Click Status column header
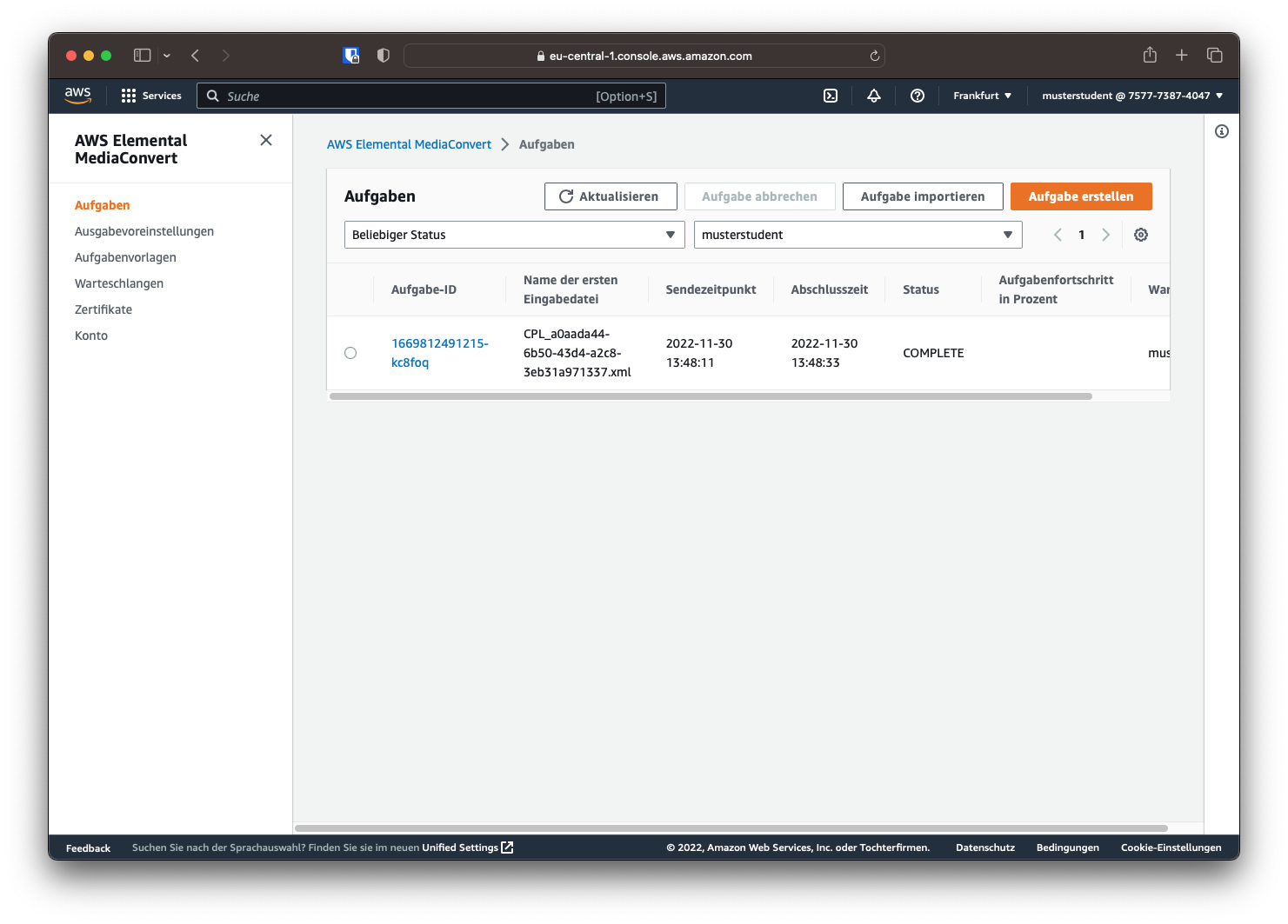This screenshot has height=924, width=1288. point(921,289)
